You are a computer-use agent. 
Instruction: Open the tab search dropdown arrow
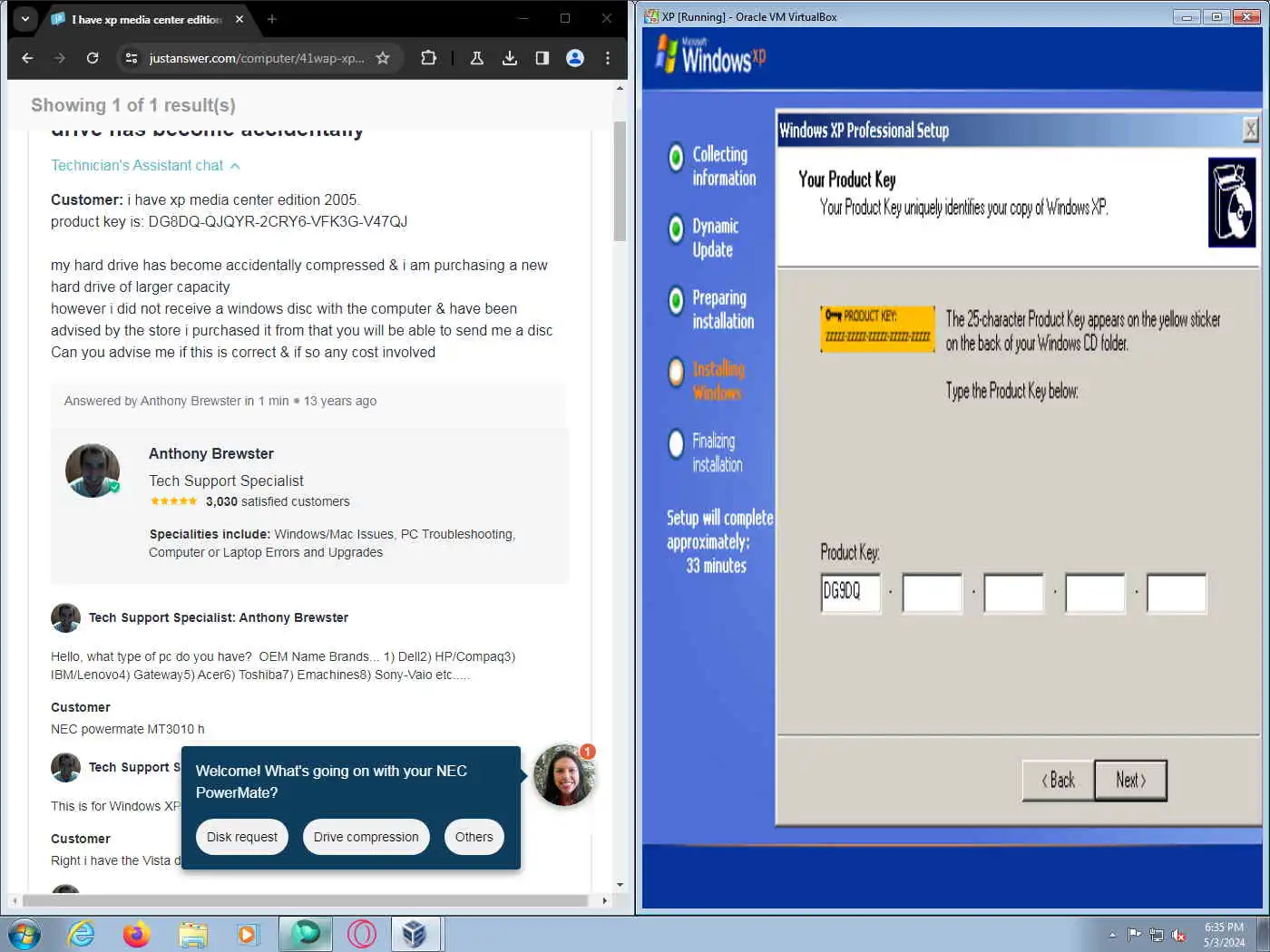pos(25,18)
